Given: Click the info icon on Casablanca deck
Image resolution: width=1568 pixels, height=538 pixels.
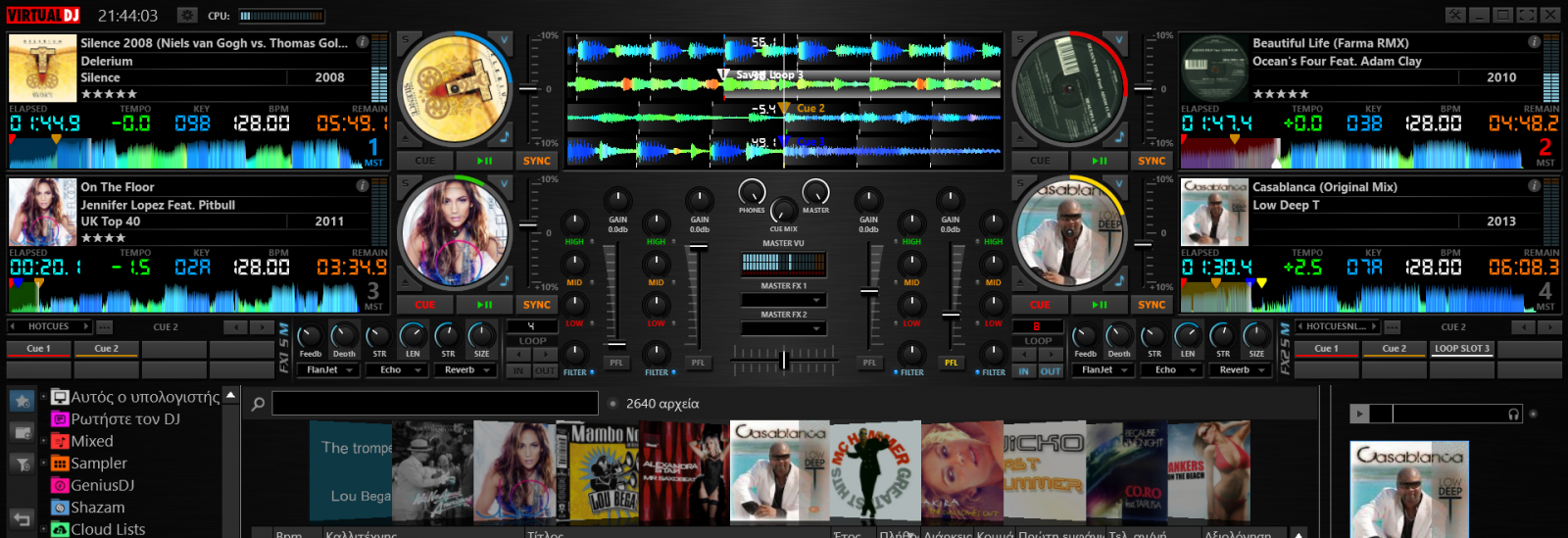Looking at the screenshot, I should 1535,186.
